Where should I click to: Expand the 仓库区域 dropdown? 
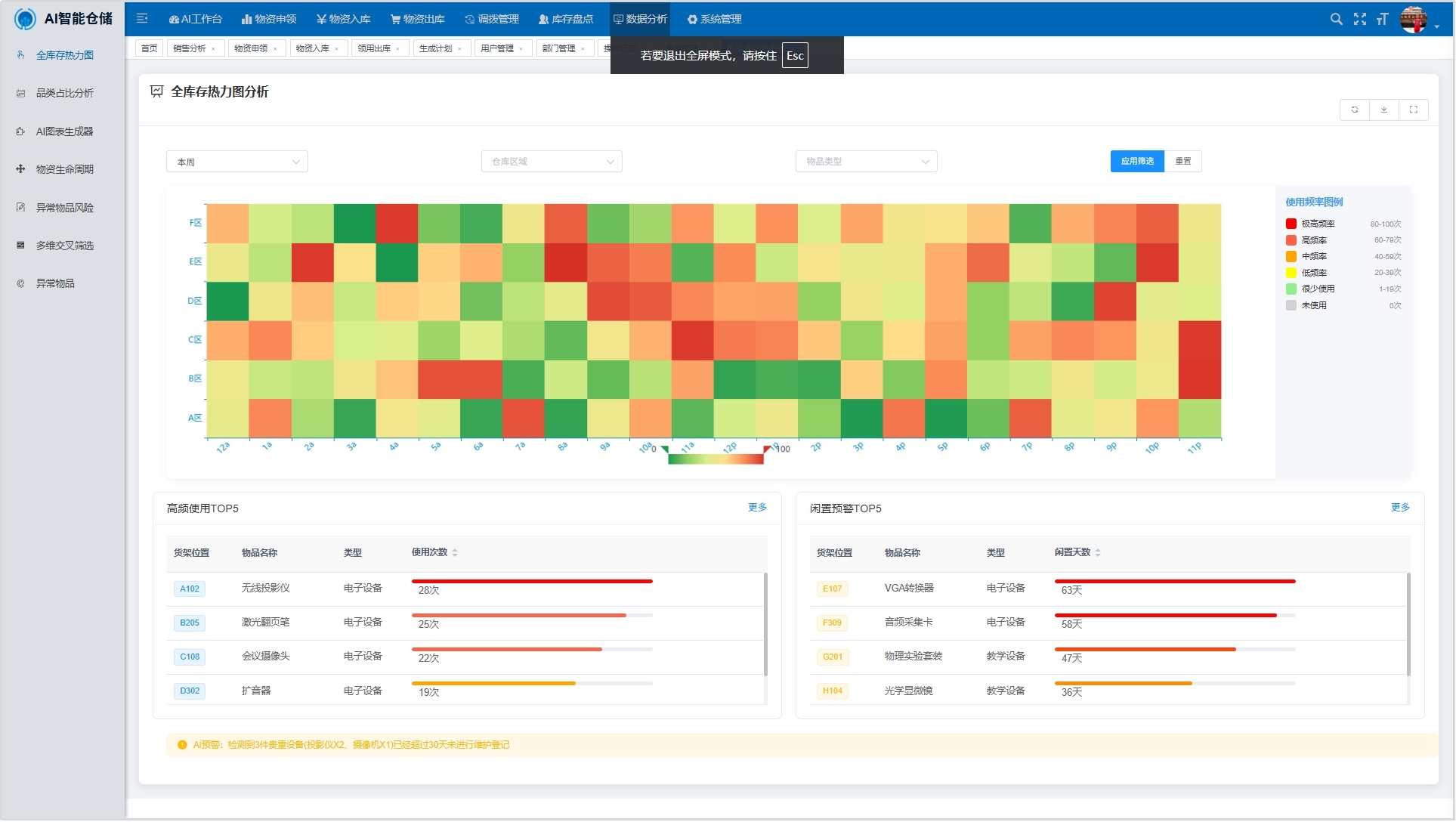coord(552,162)
